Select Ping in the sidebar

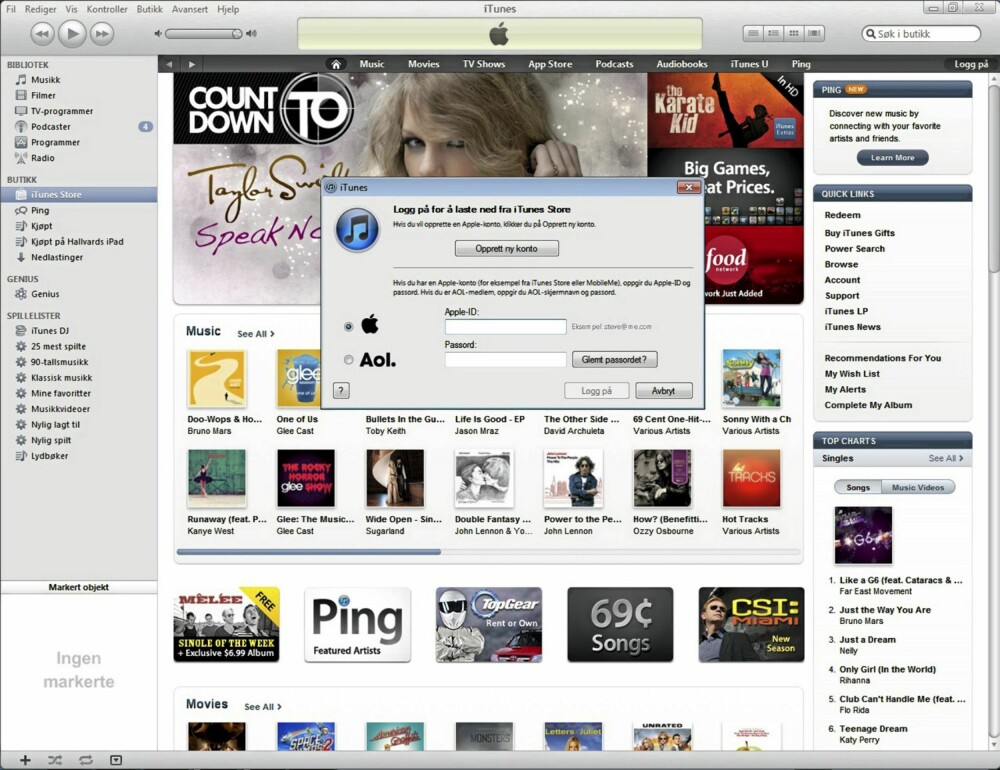tap(40, 211)
